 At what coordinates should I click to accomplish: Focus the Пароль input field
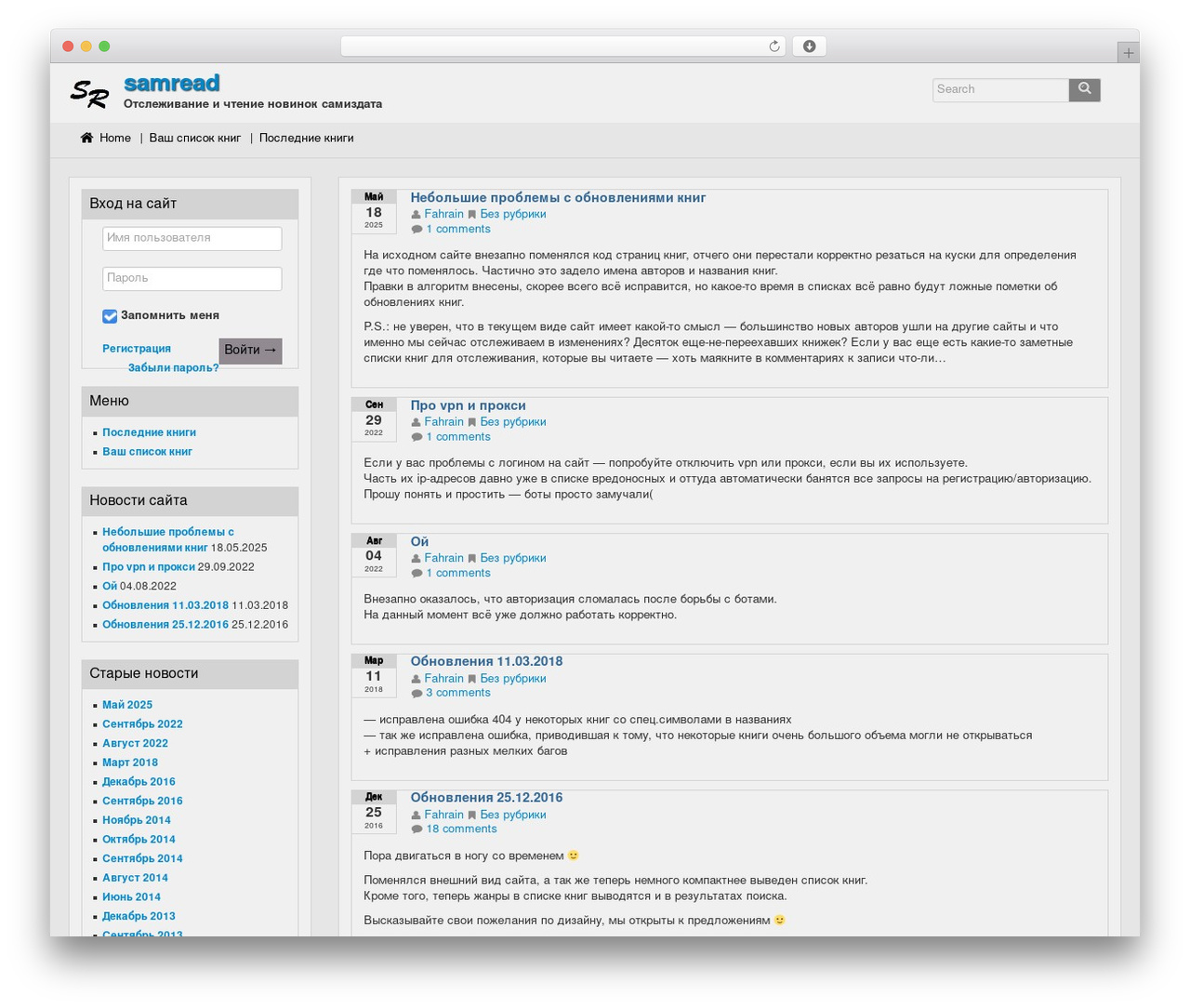(x=192, y=279)
